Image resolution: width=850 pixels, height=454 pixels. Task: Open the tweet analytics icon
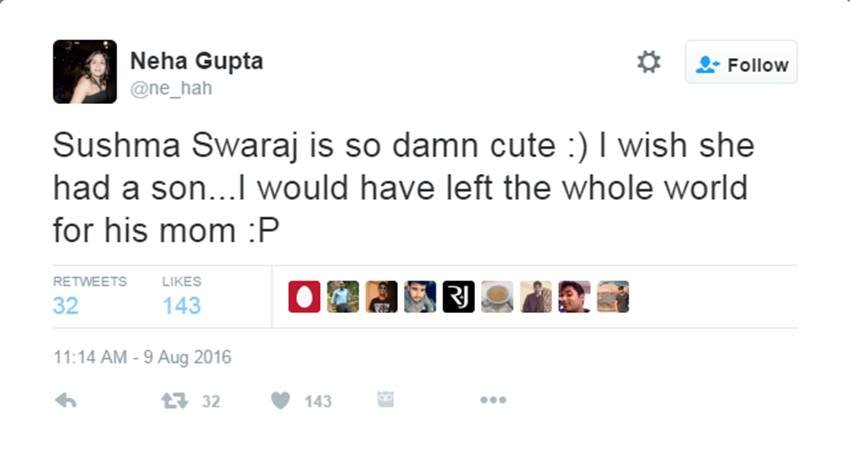click(385, 400)
